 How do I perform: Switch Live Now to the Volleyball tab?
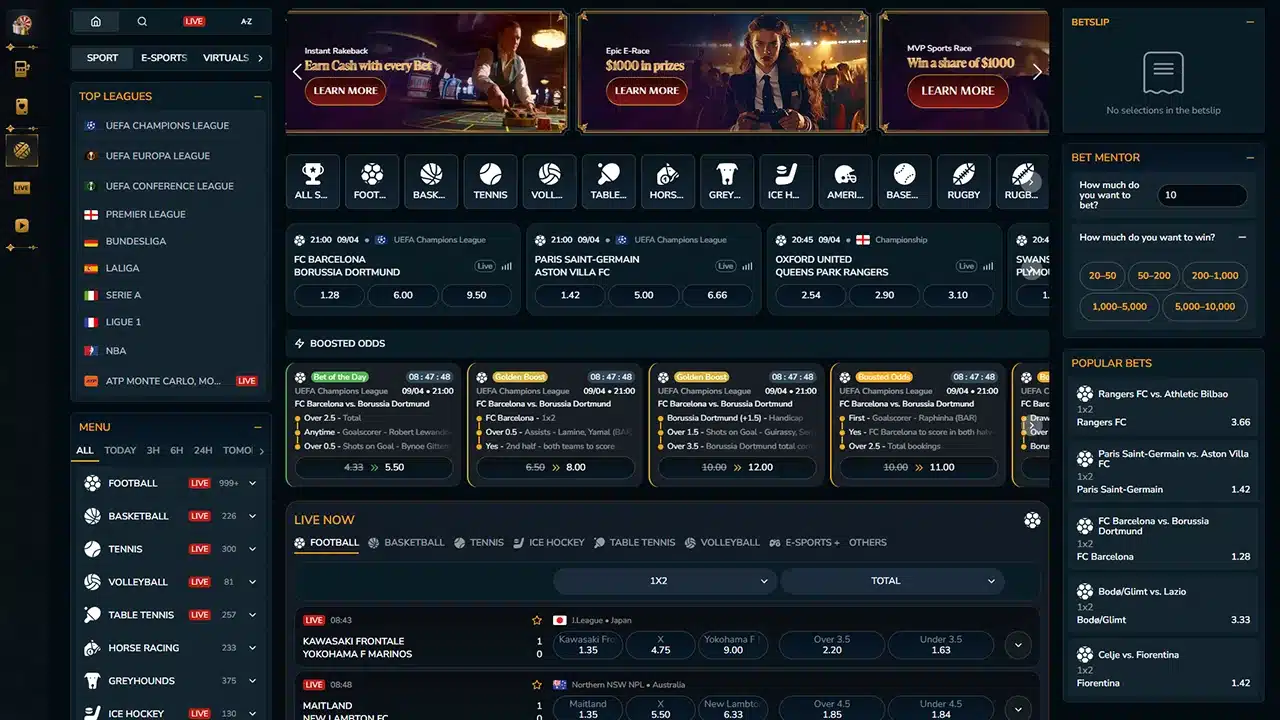coord(722,543)
